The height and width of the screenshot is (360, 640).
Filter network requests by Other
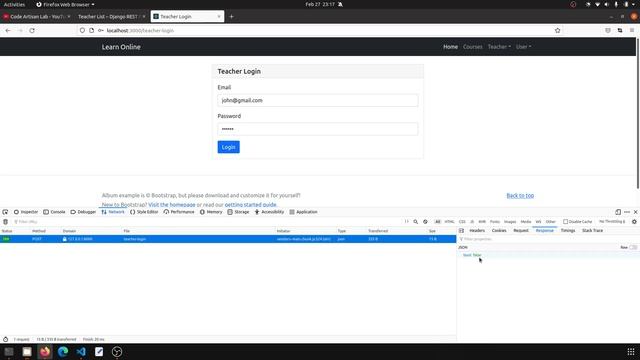(551, 222)
